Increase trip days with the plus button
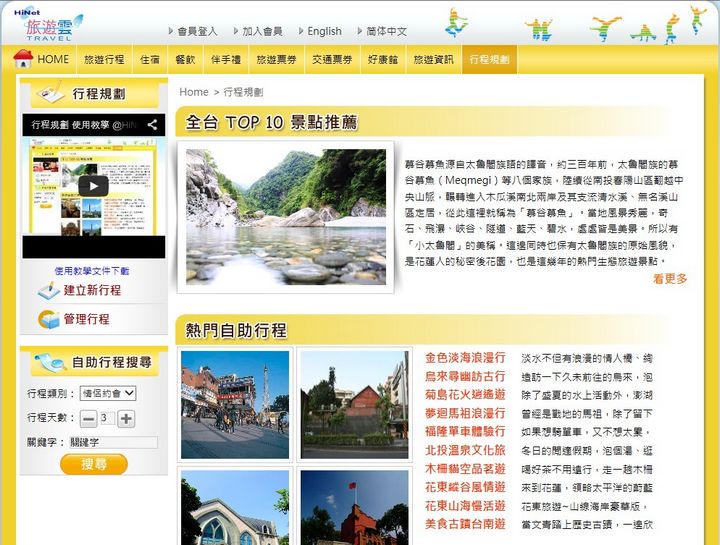This screenshot has width=720, height=545. (x=126, y=419)
